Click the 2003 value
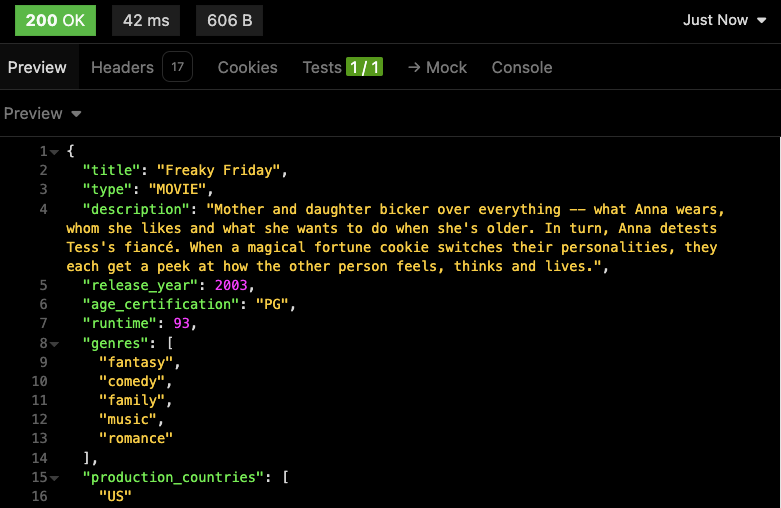Image resolution: width=781 pixels, height=508 pixels. (231, 285)
